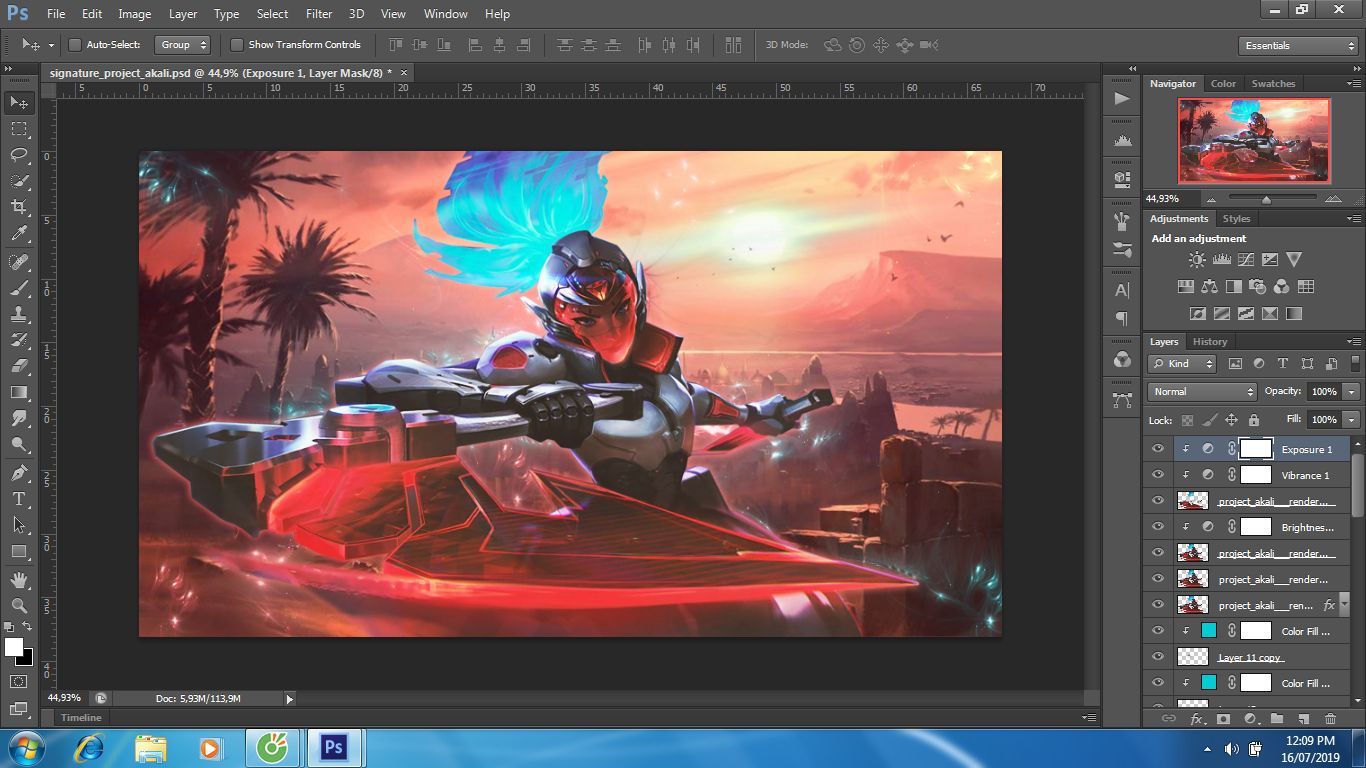1366x768 pixels.
Task: Create a new layer group
Action: coord(1277,719)
